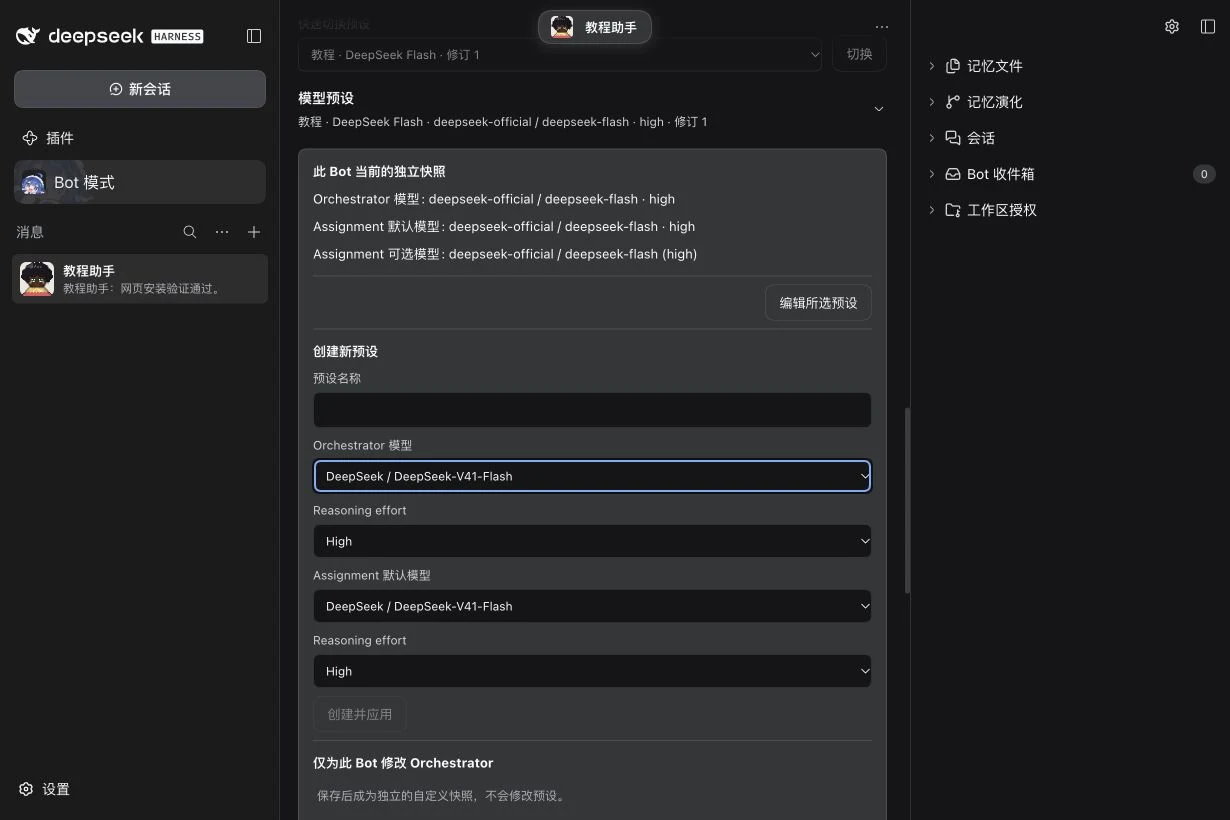Search messages with the magnifier icon
This screenshot has width=1230, height=820.
(x=190, y=232)
